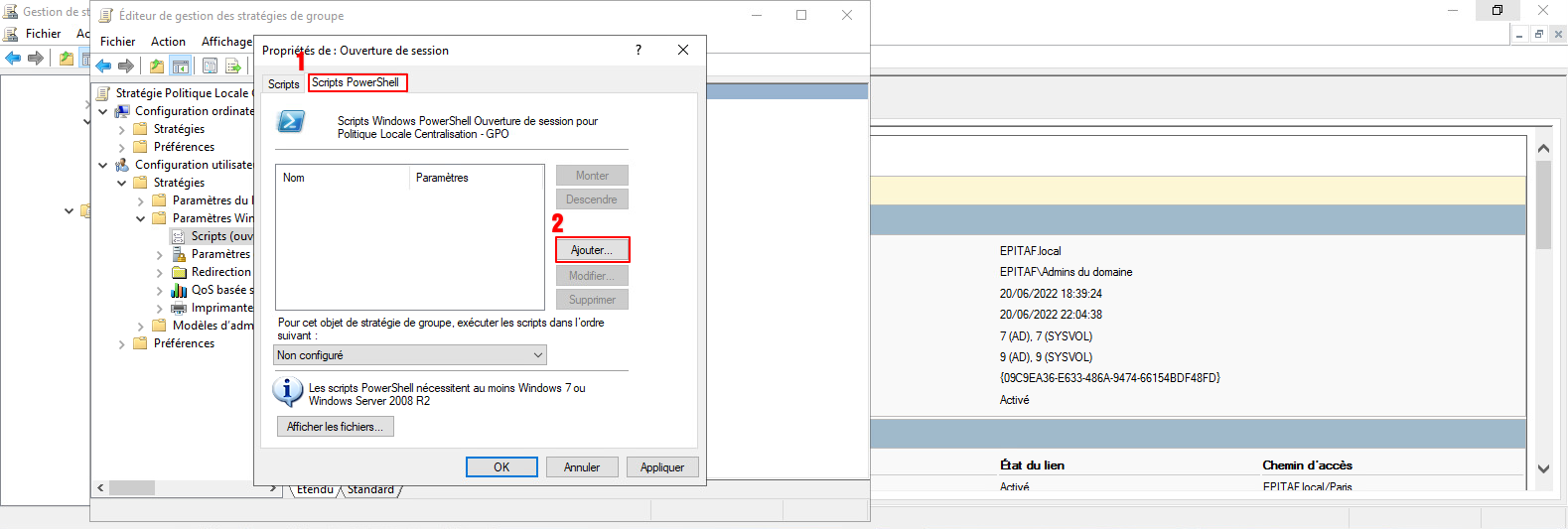
Task: Click the question mark help button in the dialog
Action: [639, 50]
